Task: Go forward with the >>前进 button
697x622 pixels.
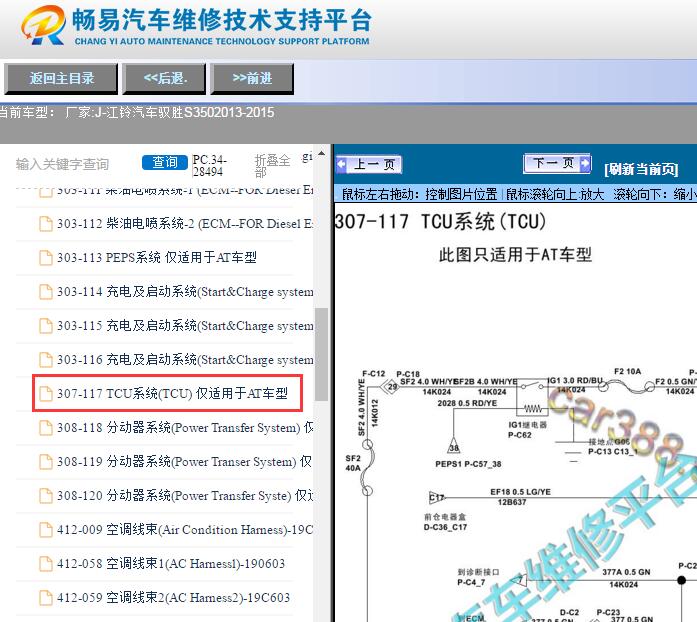Action: pos(252,79)
